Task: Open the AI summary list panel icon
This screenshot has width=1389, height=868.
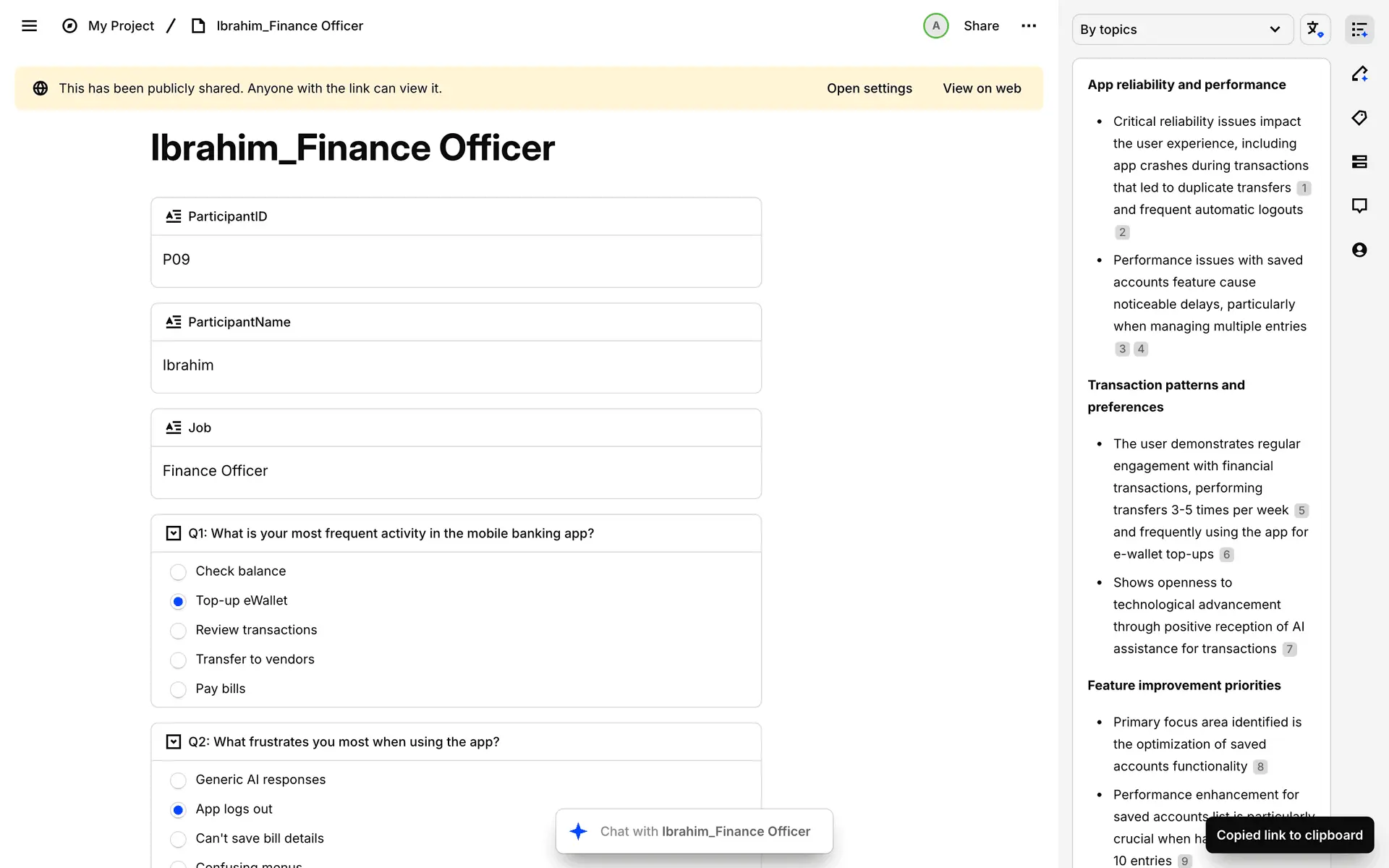Action: pyautogui.click(x=1359, y=30)
